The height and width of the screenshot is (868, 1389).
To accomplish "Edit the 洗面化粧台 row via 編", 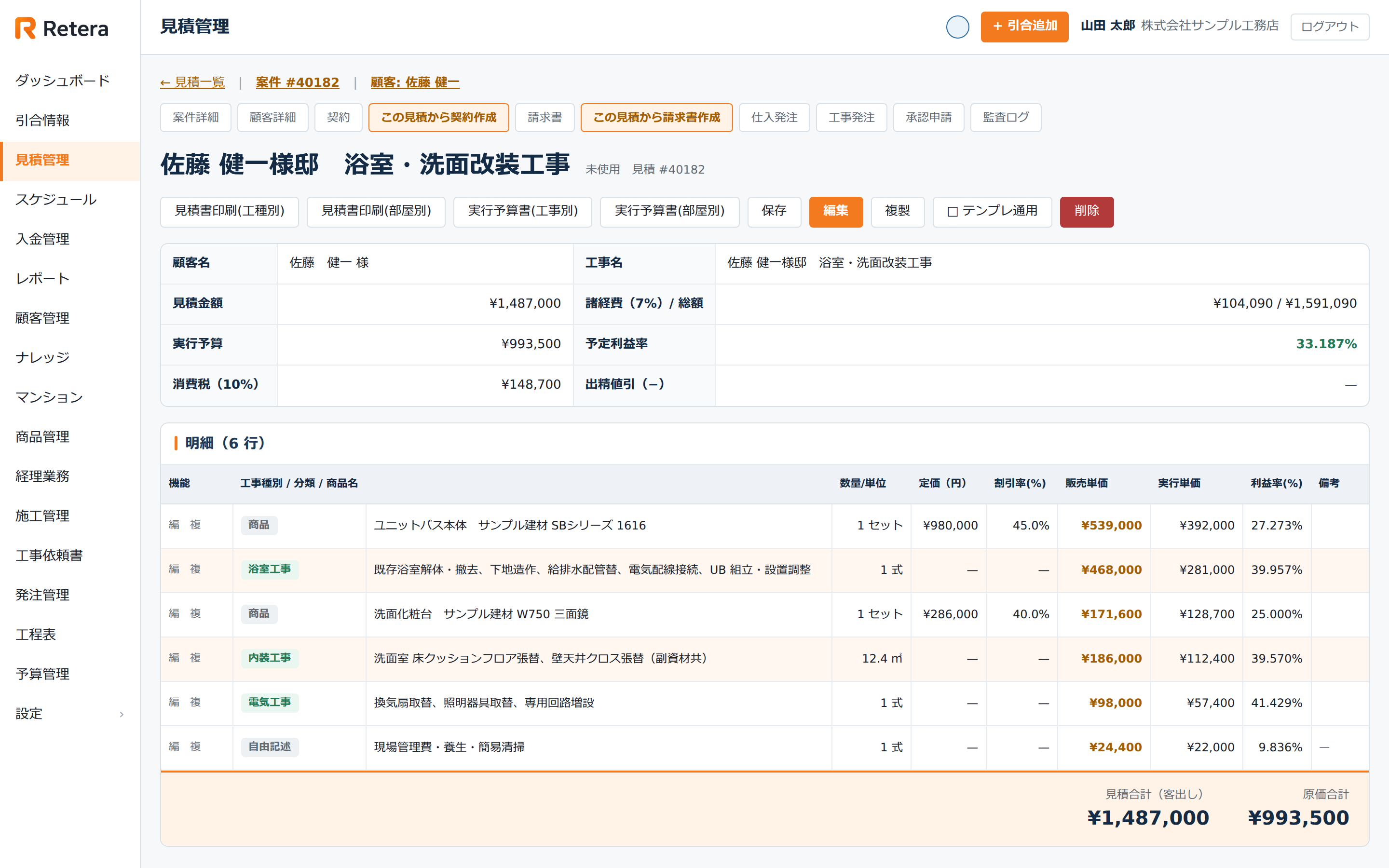I will (x=174, y=614).
